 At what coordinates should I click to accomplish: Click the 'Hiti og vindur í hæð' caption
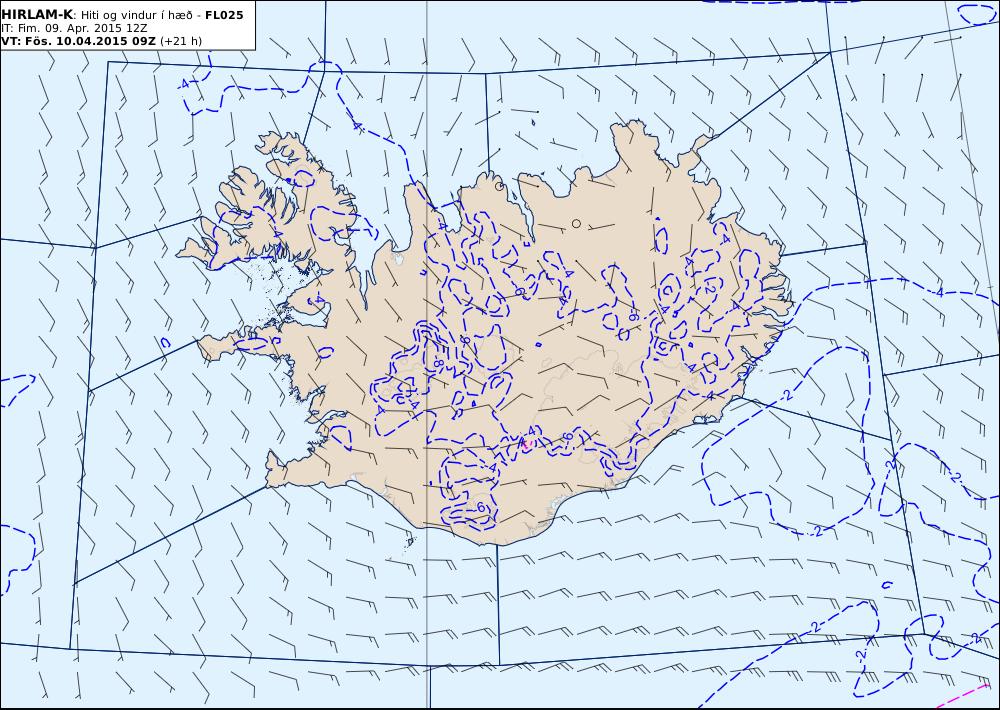pos(136,15)
